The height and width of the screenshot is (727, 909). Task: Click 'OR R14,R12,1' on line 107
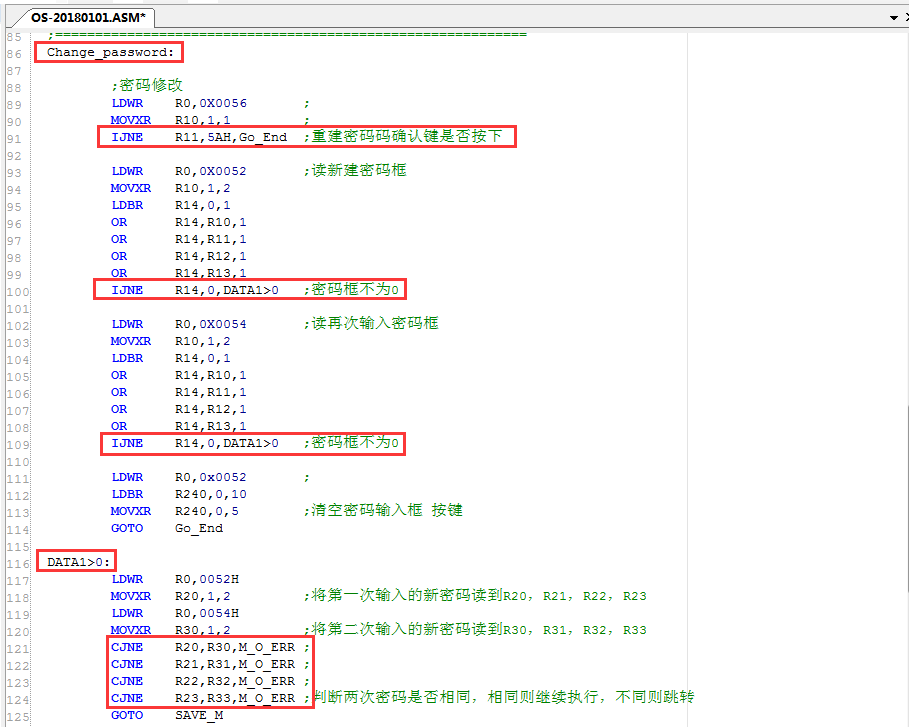click(x=179, y=409)
